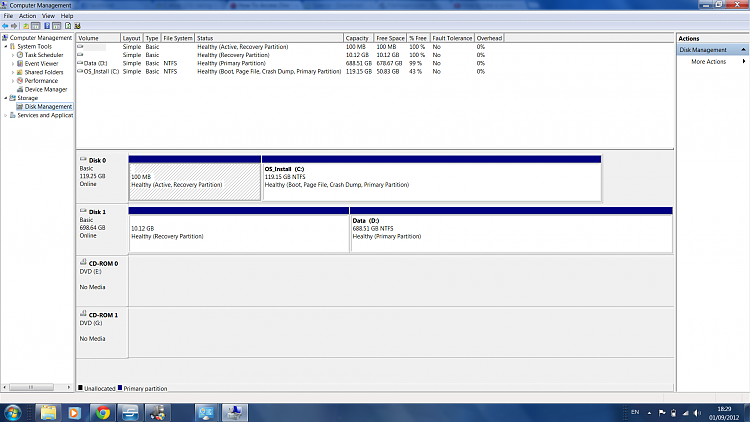
Task: Click the Forward arrow in the toolbar
Action: (x=14, y=26)
